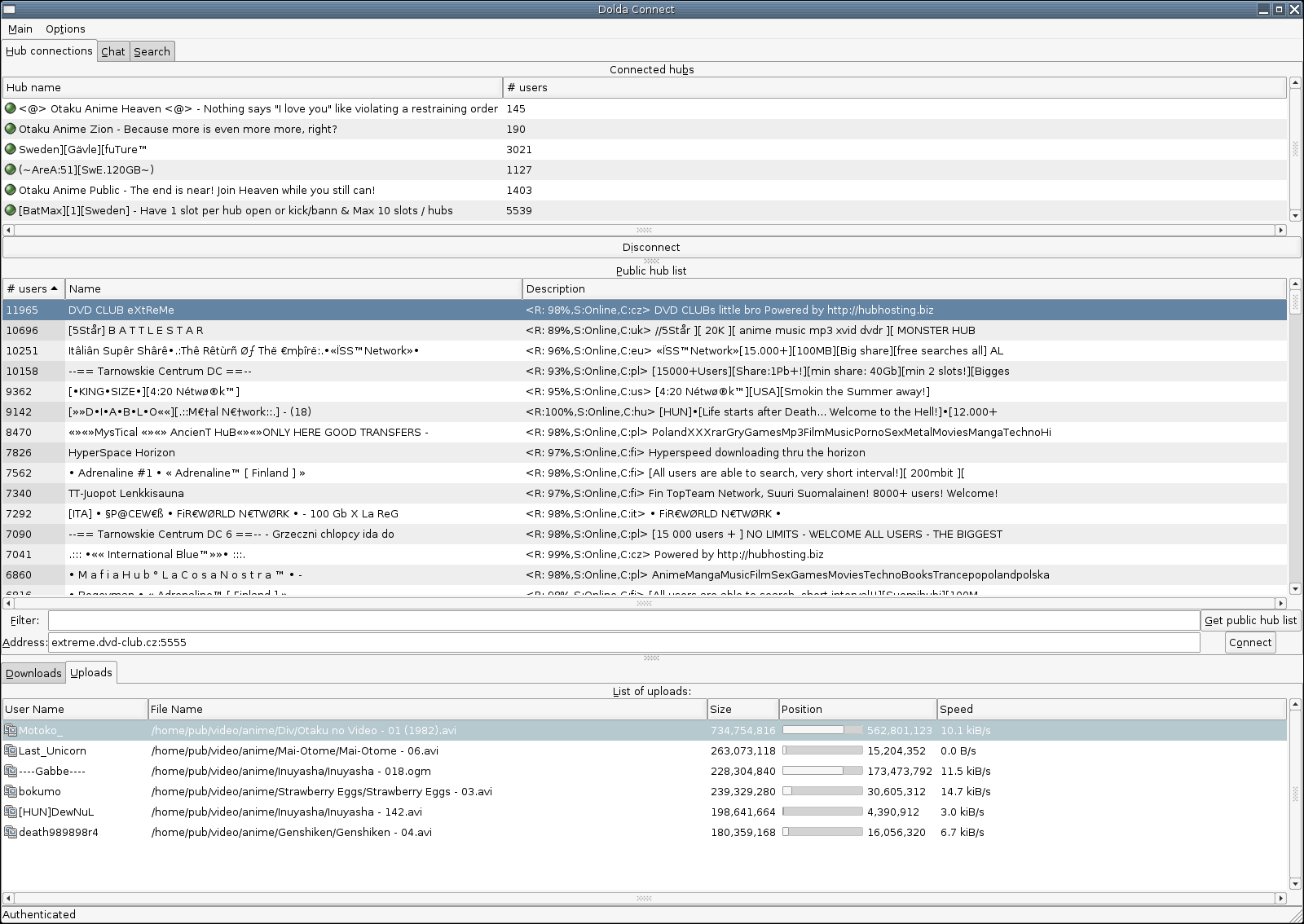This screenshot has height=924, width=1304.
Task: Click green status icon of (~AreA:51] hub
Action: (x=11, y=169)
